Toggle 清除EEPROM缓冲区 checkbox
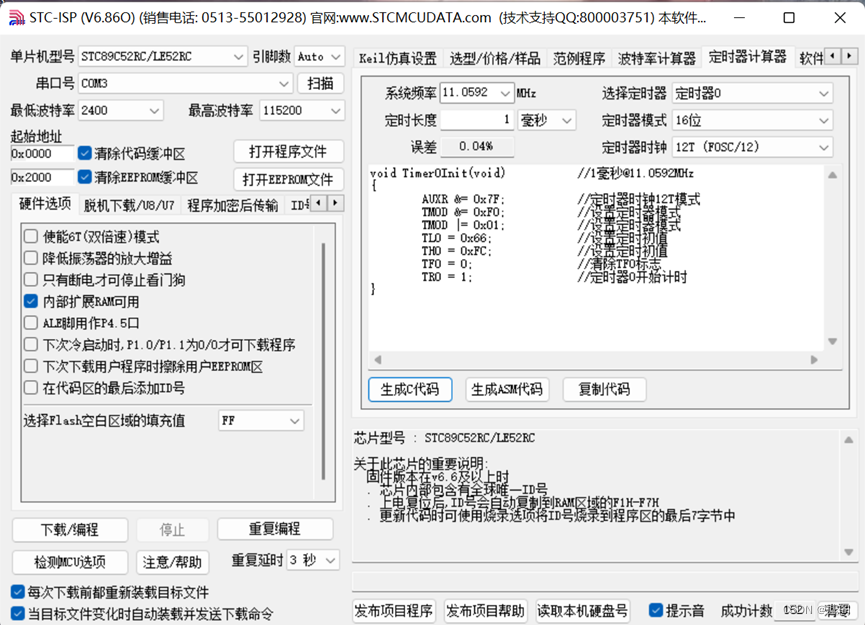 (84, 177)
